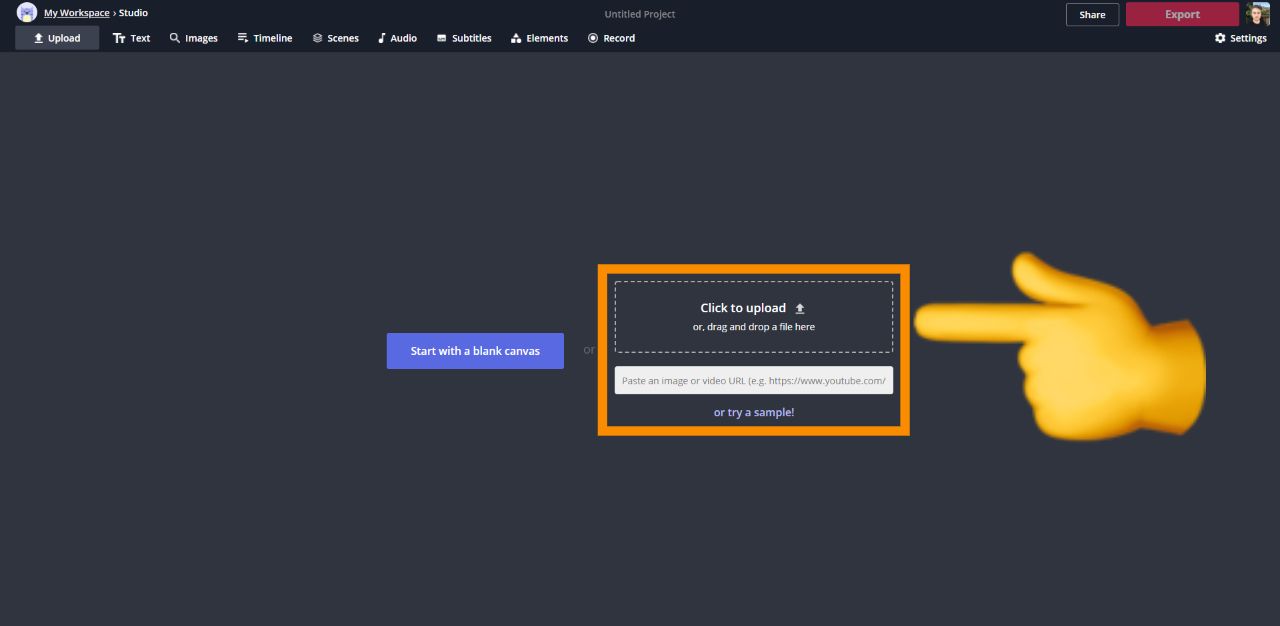
Task: Click the dashed Click to upload area
Action: [x=753, y=316]
